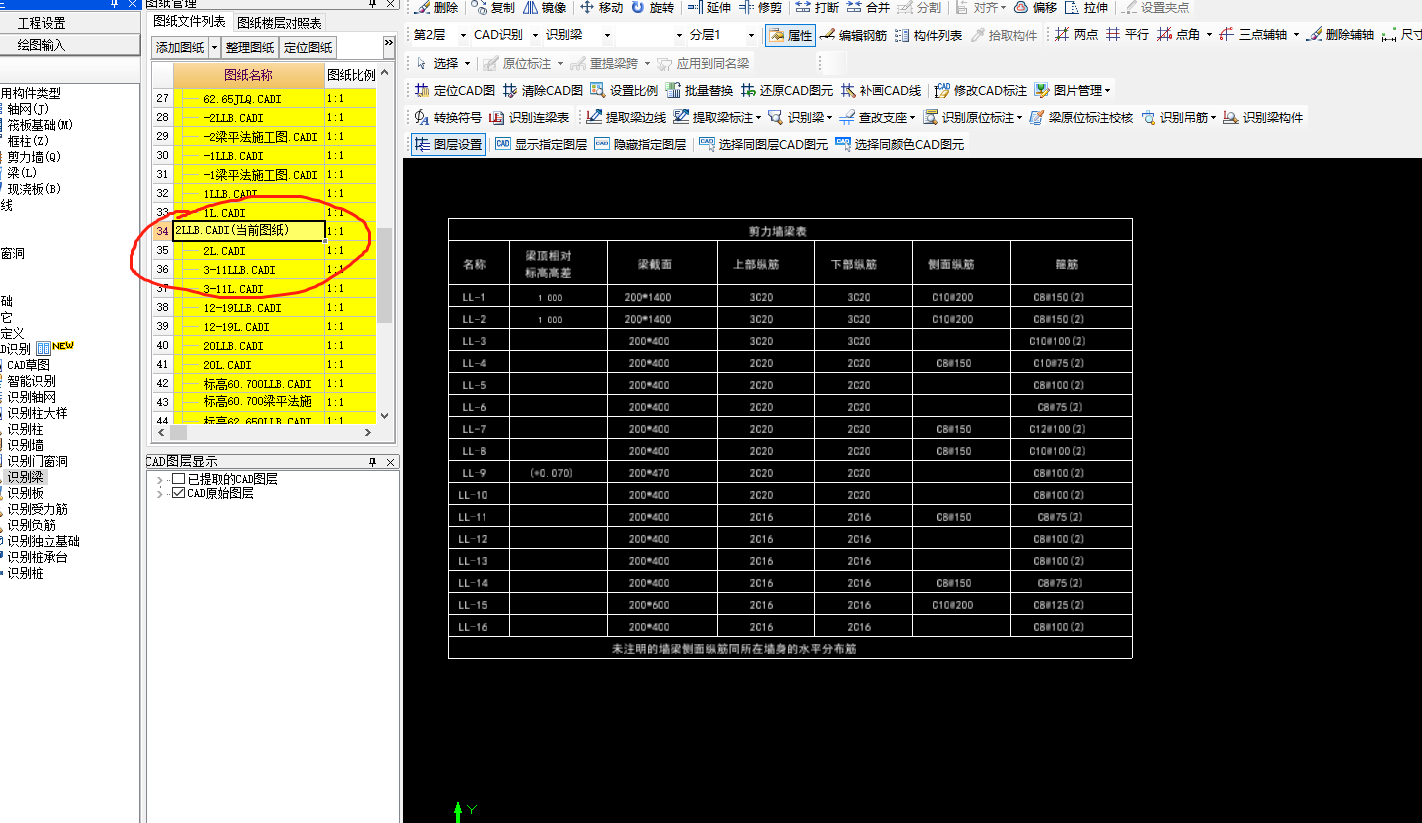Click 隐藏指定图层 button
1422x823 pixels.
(640, 144)
